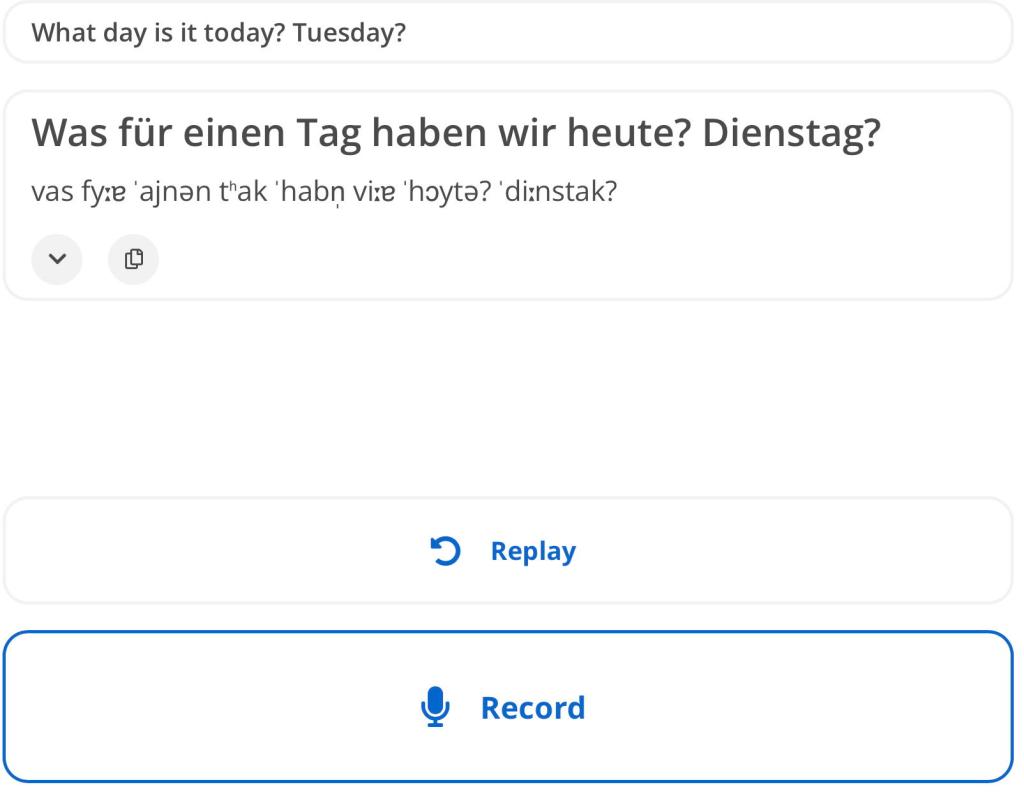Click the microphone icon
Viewport: 1024px width, 801px height.
click(434, 708)
